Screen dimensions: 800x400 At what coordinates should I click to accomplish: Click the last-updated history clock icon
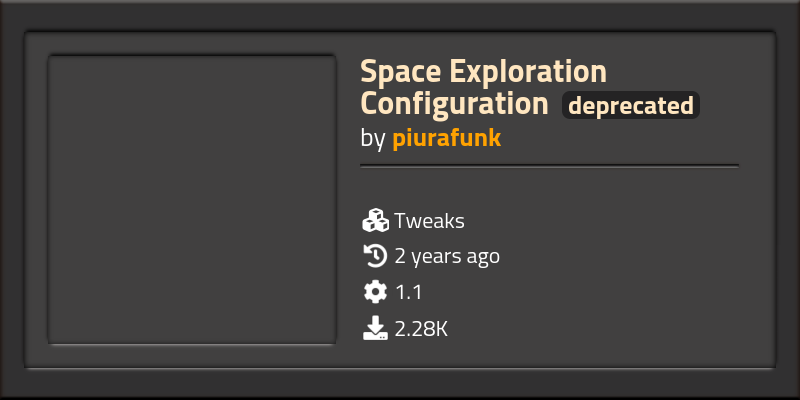pyautogui.click(x=375, y=256)
